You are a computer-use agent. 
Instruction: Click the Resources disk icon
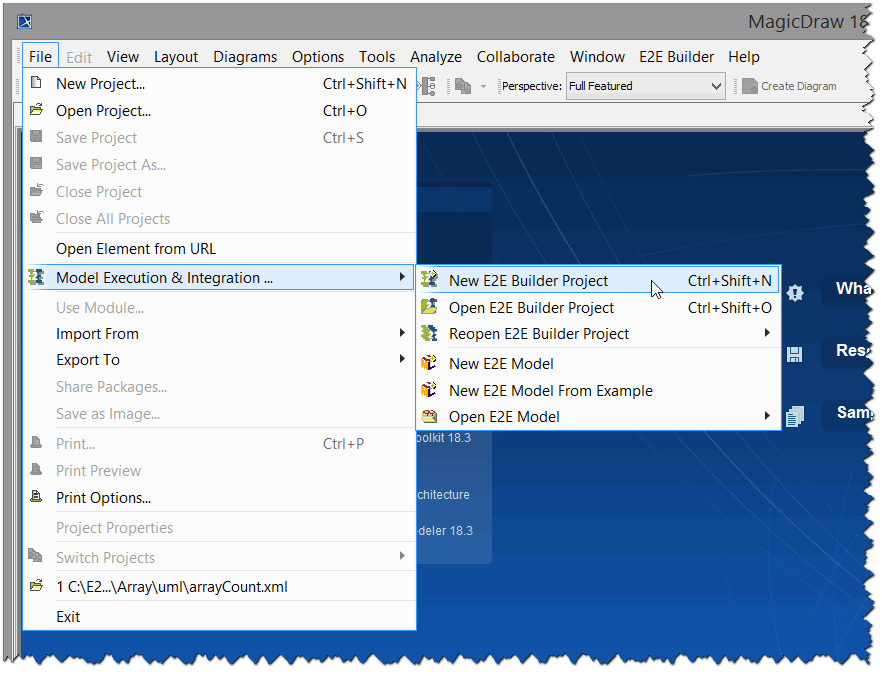click(x=795, y=354)
